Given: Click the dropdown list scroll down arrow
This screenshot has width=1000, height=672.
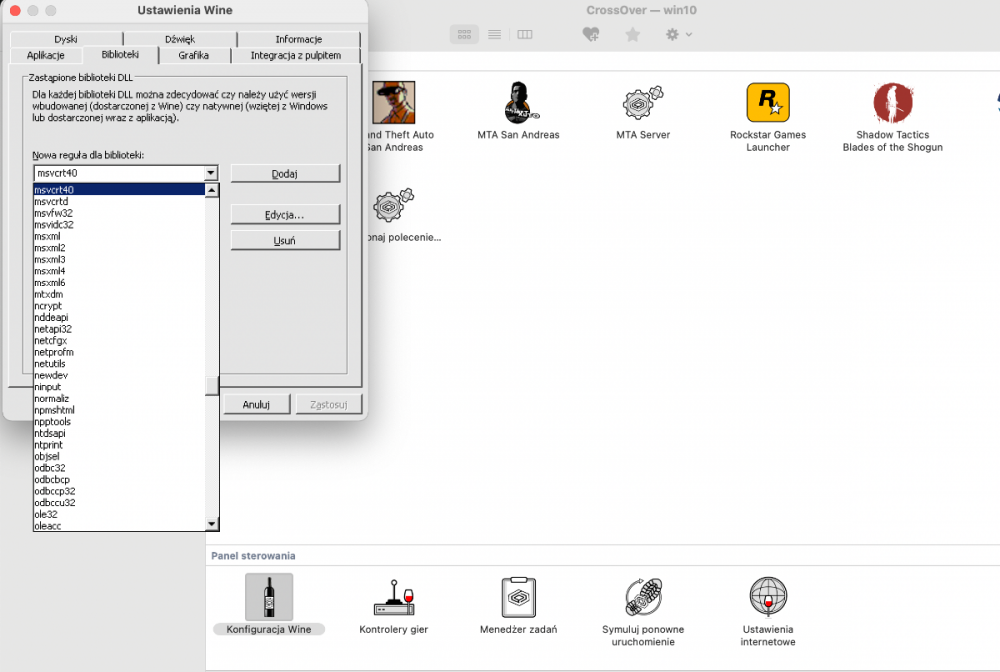Looking at the screenshot, I should (212, 524).
